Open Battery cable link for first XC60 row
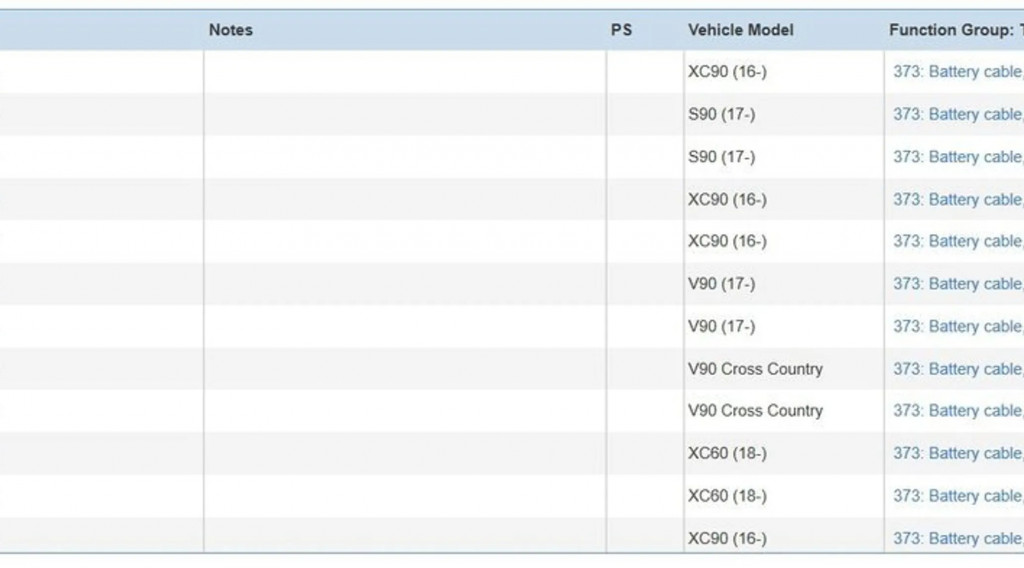Image resolution: width=1024 pixels, height=568 pixels. tap(957, 453)
